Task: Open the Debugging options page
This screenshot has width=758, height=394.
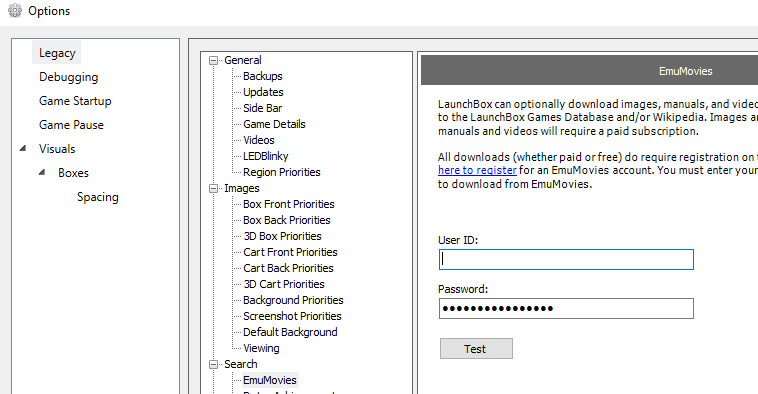Action: coord(68,77)
